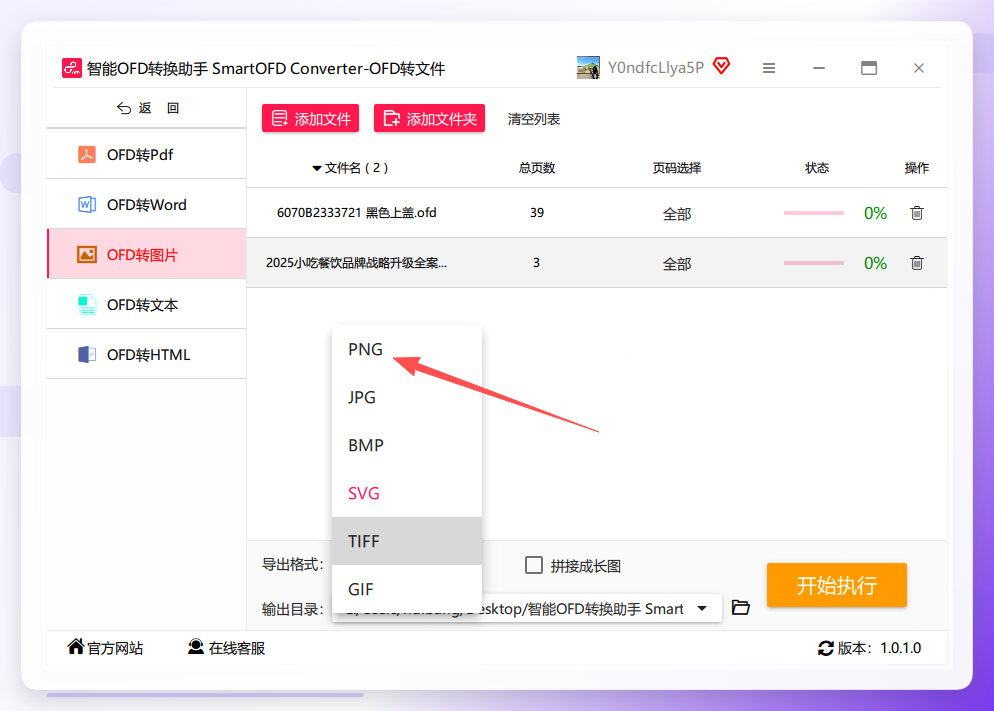Click the 返回 back button
Viewport: 994px width, 711px height.
click(x=148, y=108)
